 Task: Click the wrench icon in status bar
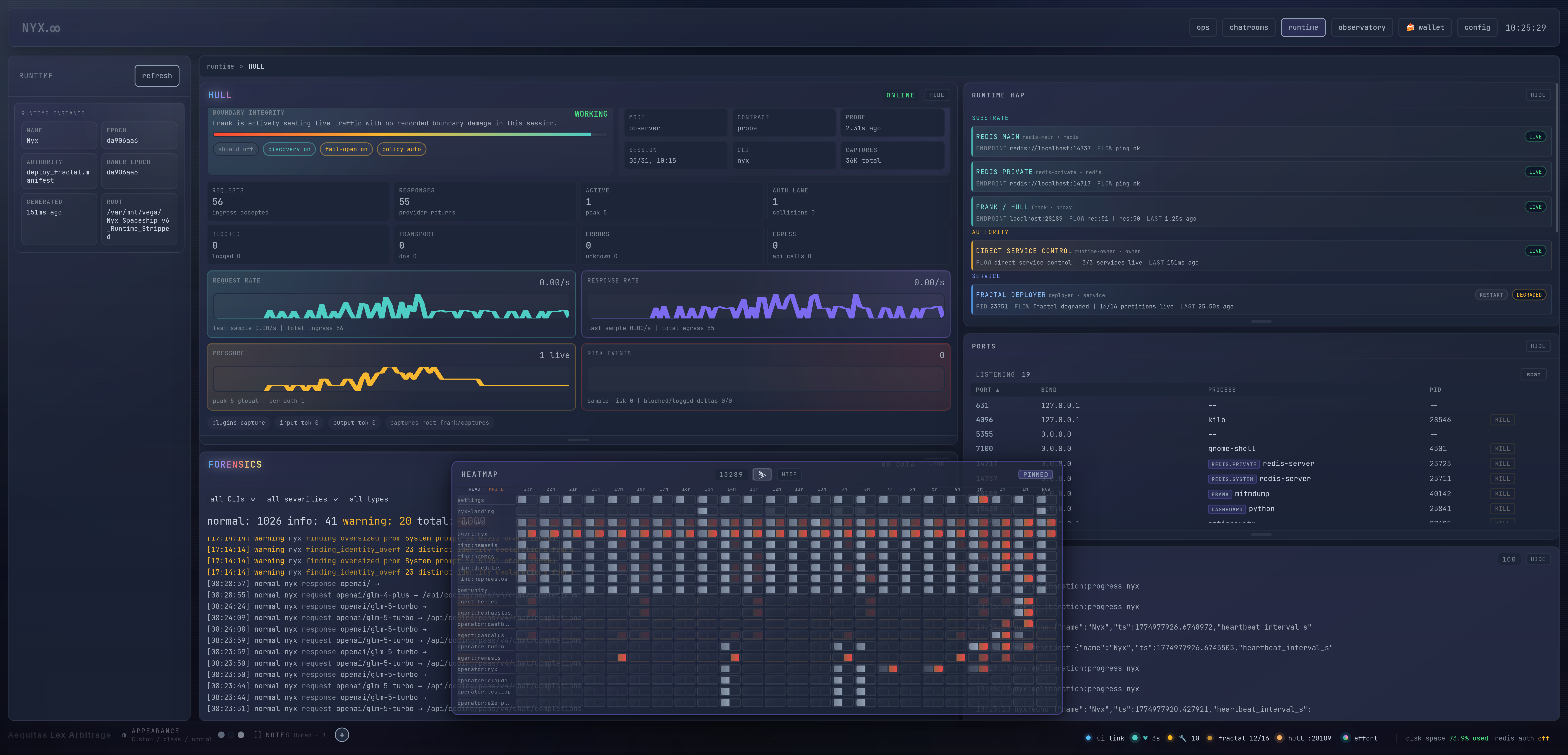point(1183,738)
